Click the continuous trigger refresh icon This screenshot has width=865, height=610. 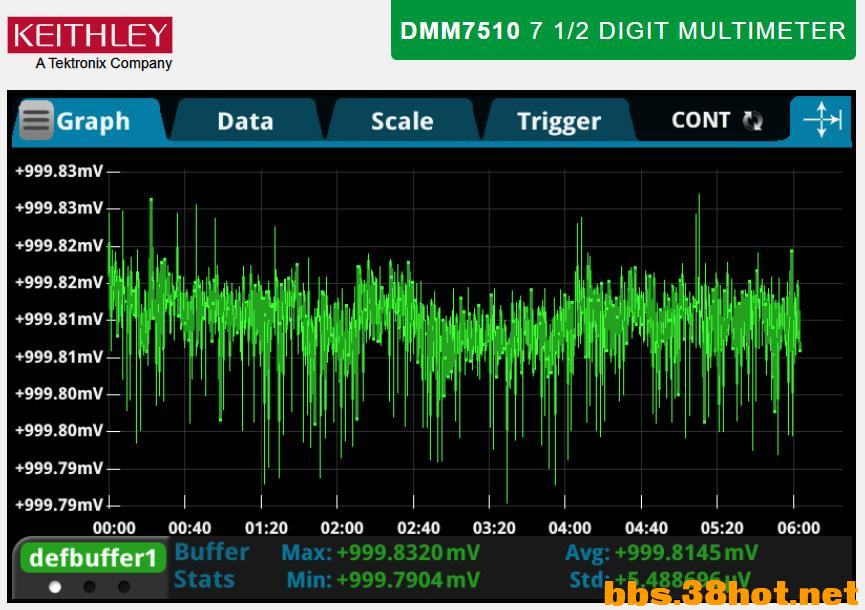click(x=753, y=121)
